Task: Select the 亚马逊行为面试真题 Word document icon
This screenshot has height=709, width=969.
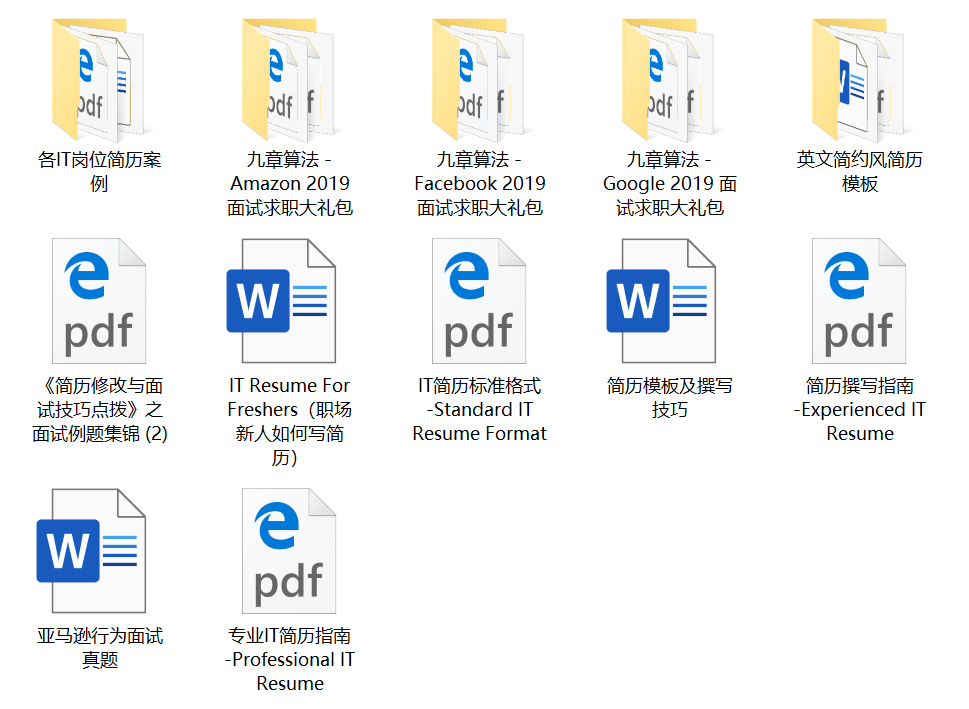Action: pos(91,551)
